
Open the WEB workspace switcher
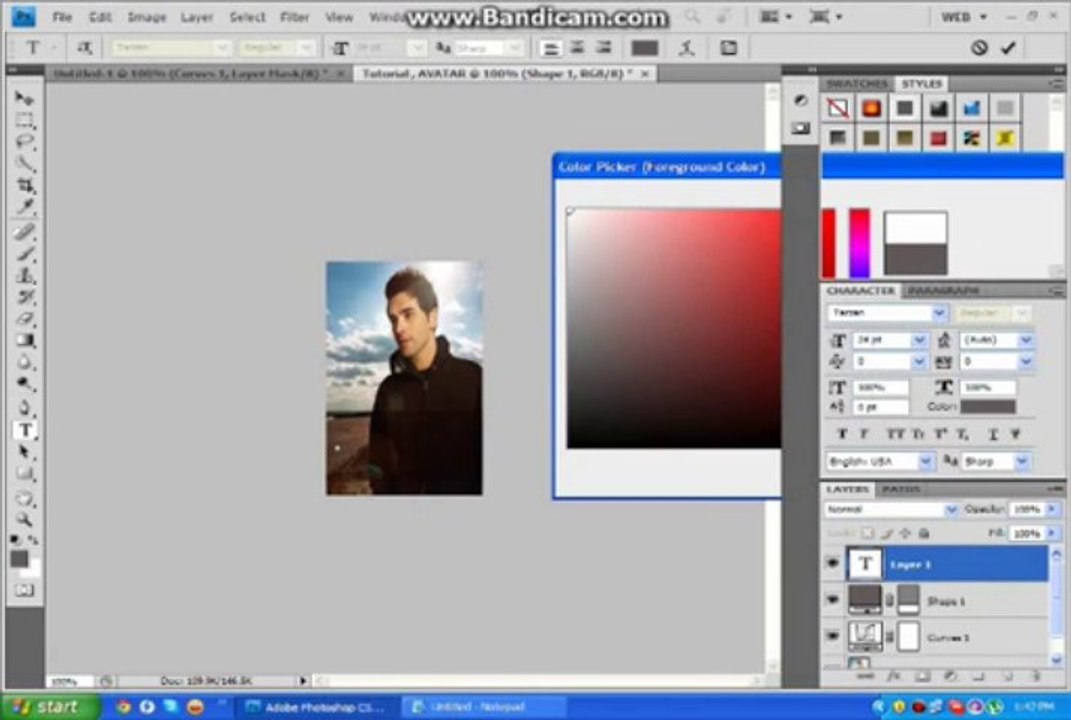click(964, 17)
